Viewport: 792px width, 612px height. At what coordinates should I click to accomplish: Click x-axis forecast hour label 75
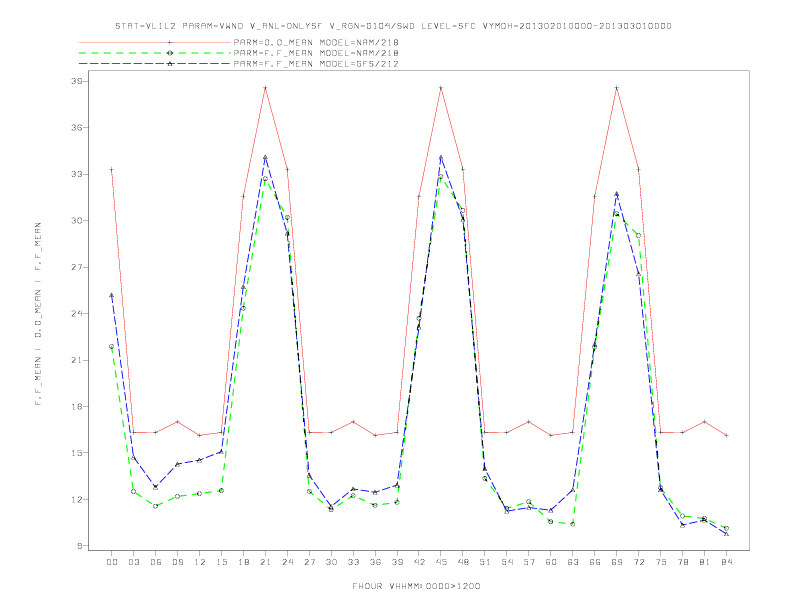tap(661, 562)
